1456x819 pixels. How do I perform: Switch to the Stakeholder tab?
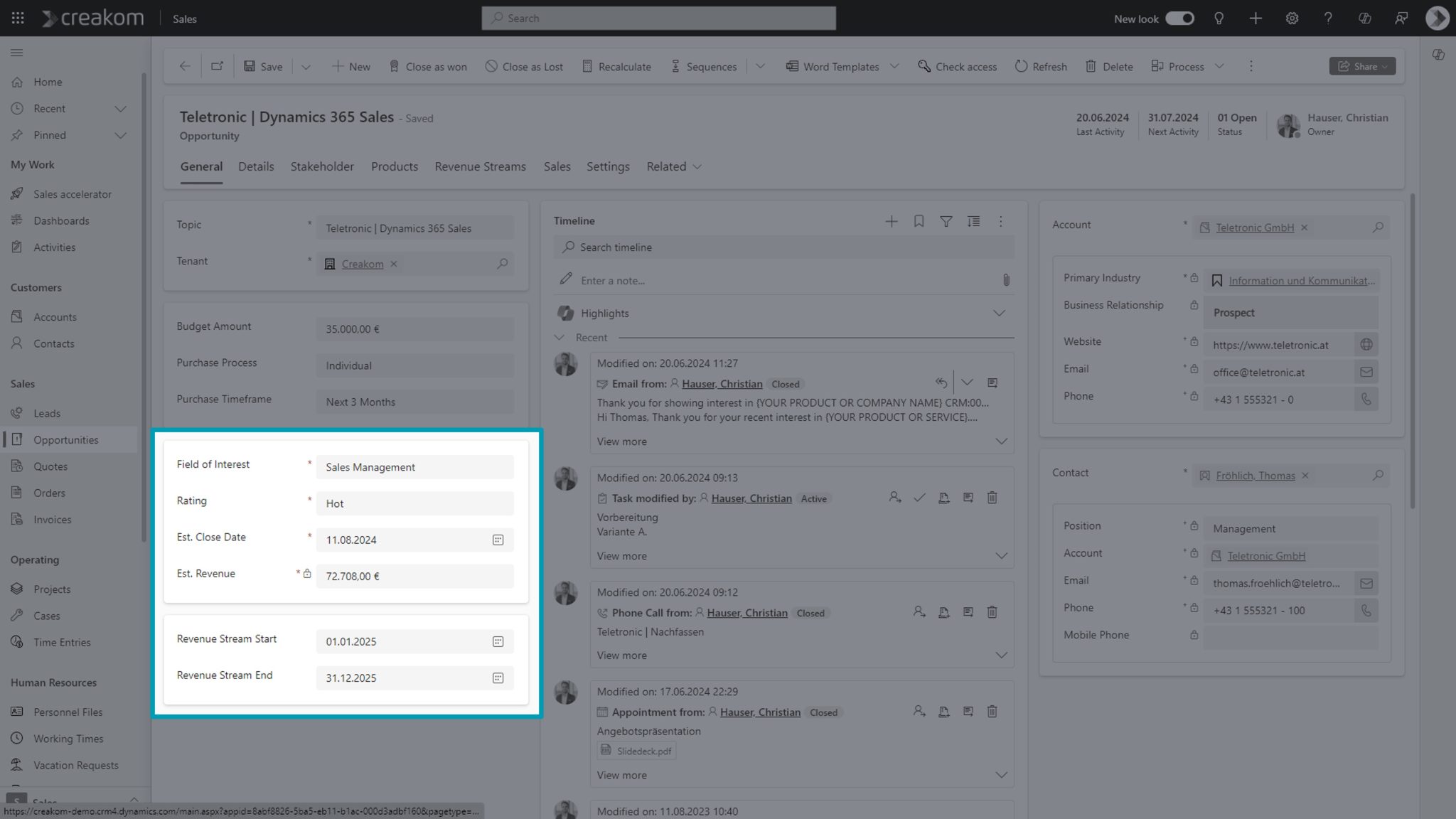(x=322, y=166)
